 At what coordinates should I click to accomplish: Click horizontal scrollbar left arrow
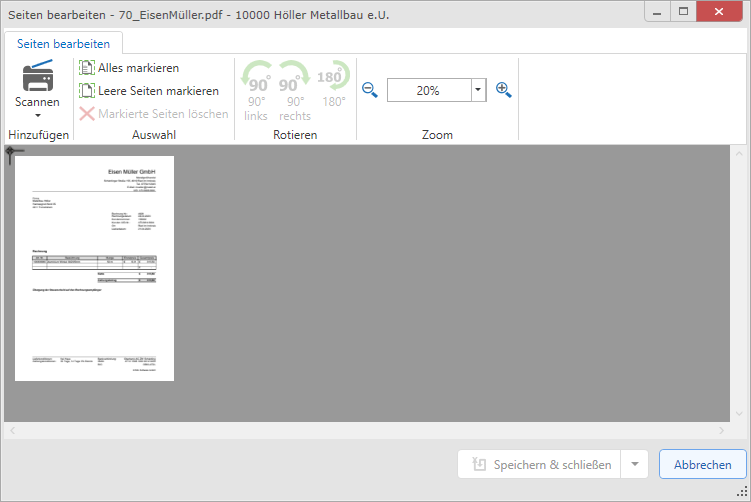(x=12, y=431)
